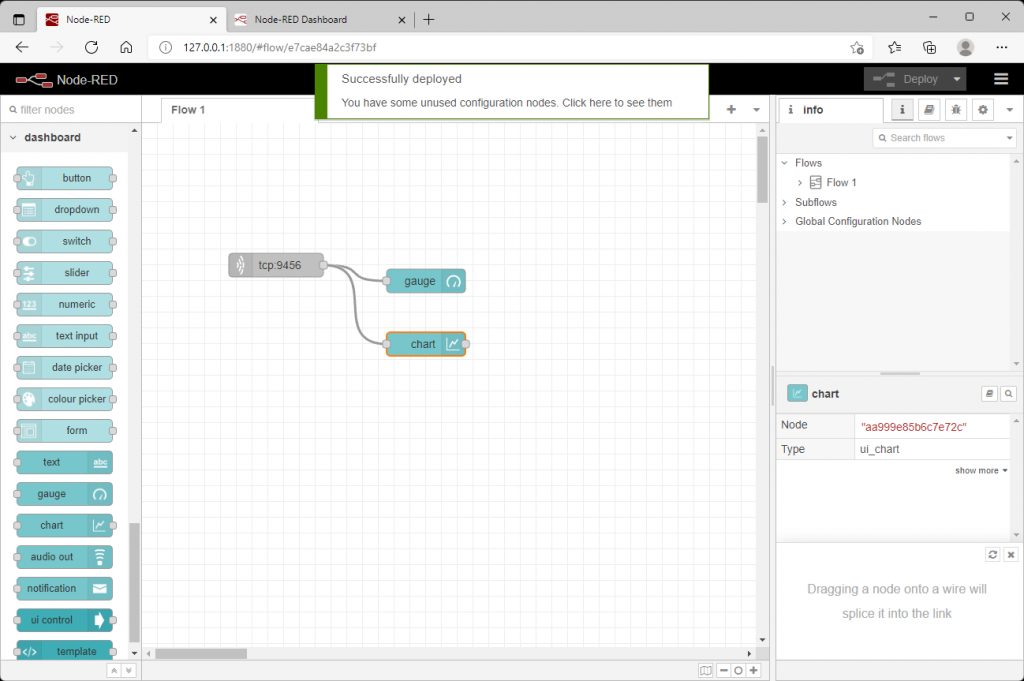Image resolution: width=1024 pixels, height=681 pixels.
Task: Add a new flow tab with plus icon
Action: [x=731, y=110]
